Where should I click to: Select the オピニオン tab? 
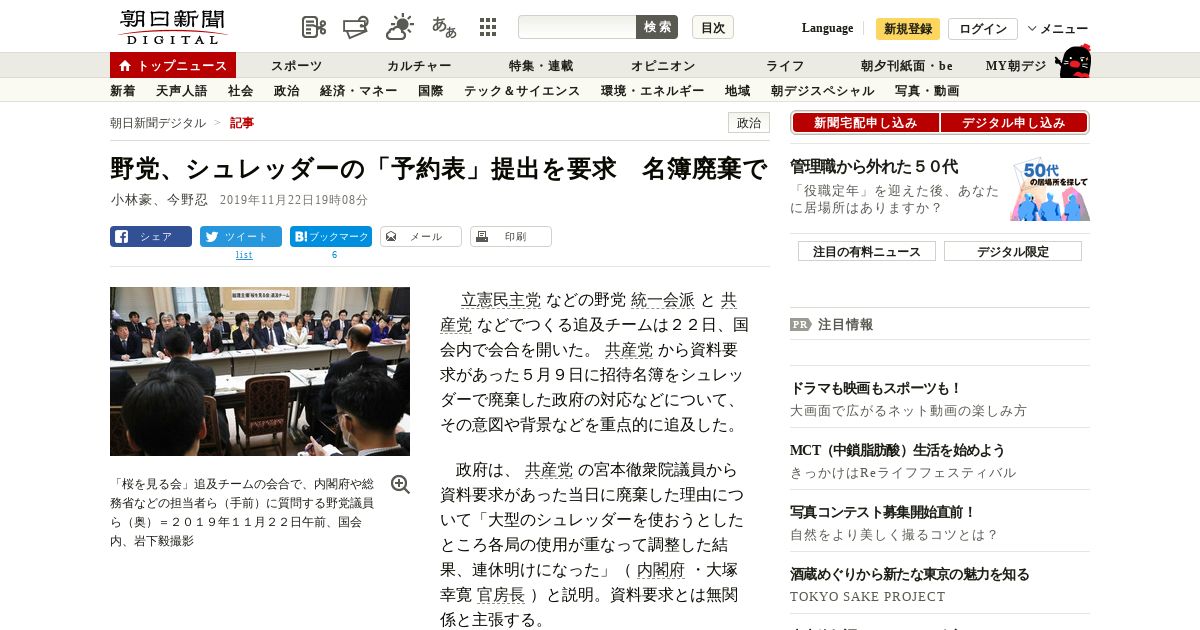pos(663,66)
